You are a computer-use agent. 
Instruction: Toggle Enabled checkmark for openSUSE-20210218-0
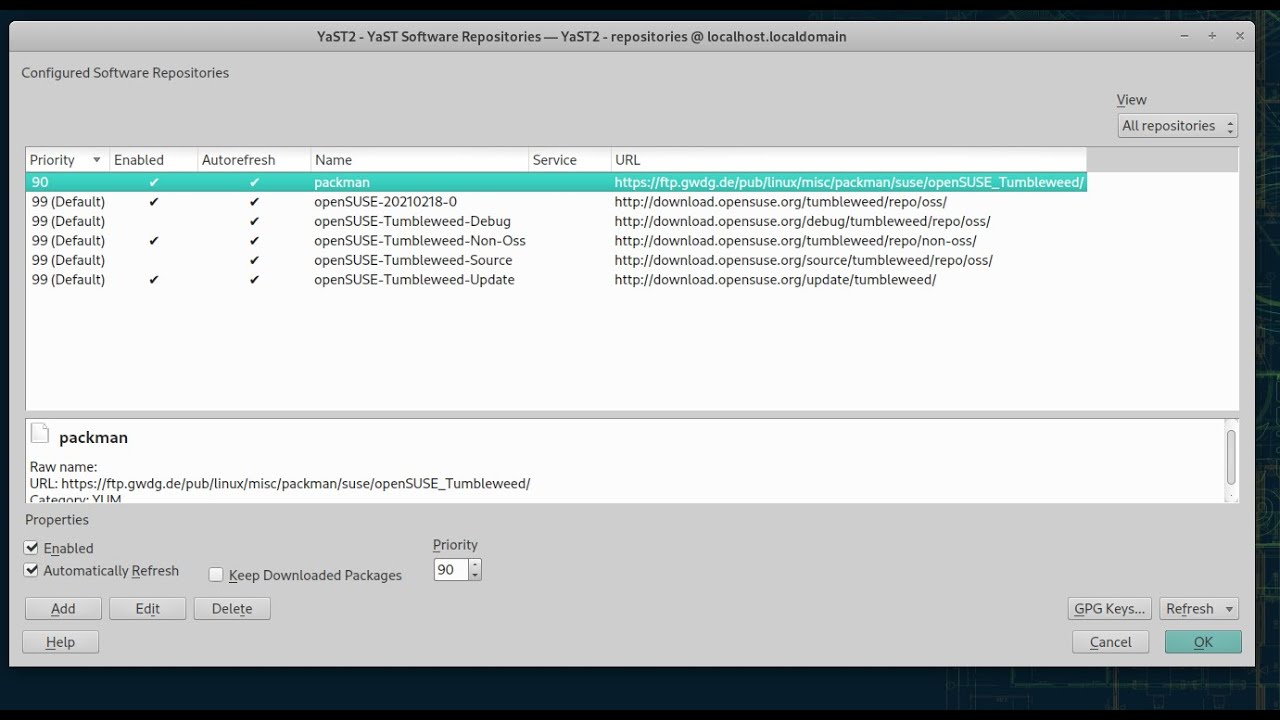(153, 201)
